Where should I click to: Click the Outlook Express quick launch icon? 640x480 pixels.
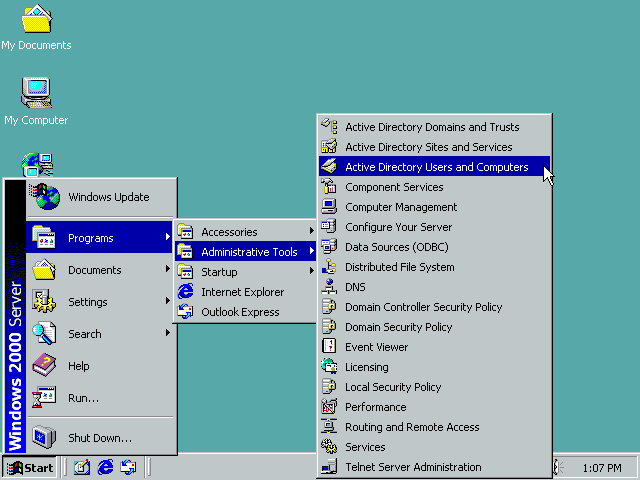coord(128,467)
